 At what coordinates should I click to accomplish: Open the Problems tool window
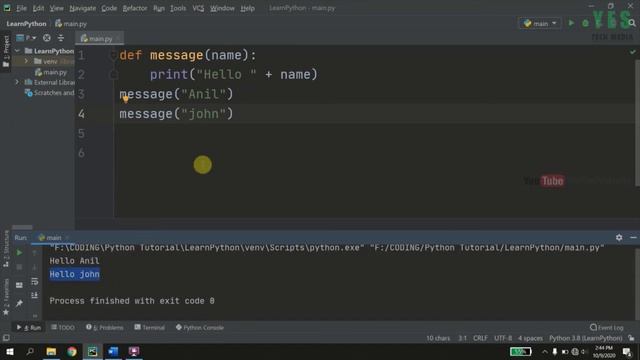104,327
